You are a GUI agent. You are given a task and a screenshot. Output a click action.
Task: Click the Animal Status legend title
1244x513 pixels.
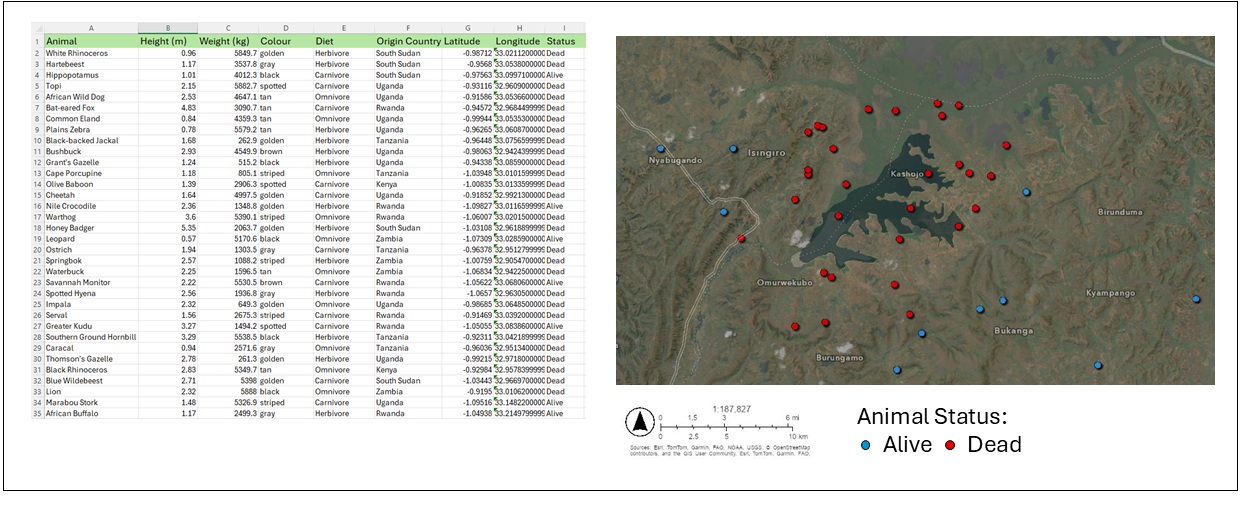coord(931,416)
